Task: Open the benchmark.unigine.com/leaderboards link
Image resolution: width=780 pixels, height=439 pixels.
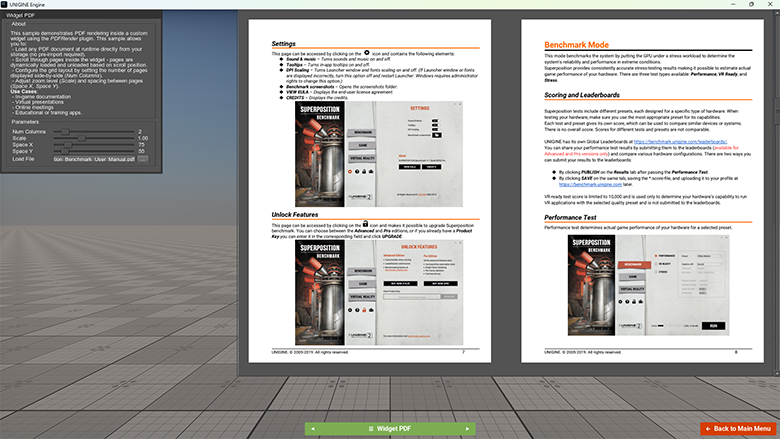Action: click(680, 142)
